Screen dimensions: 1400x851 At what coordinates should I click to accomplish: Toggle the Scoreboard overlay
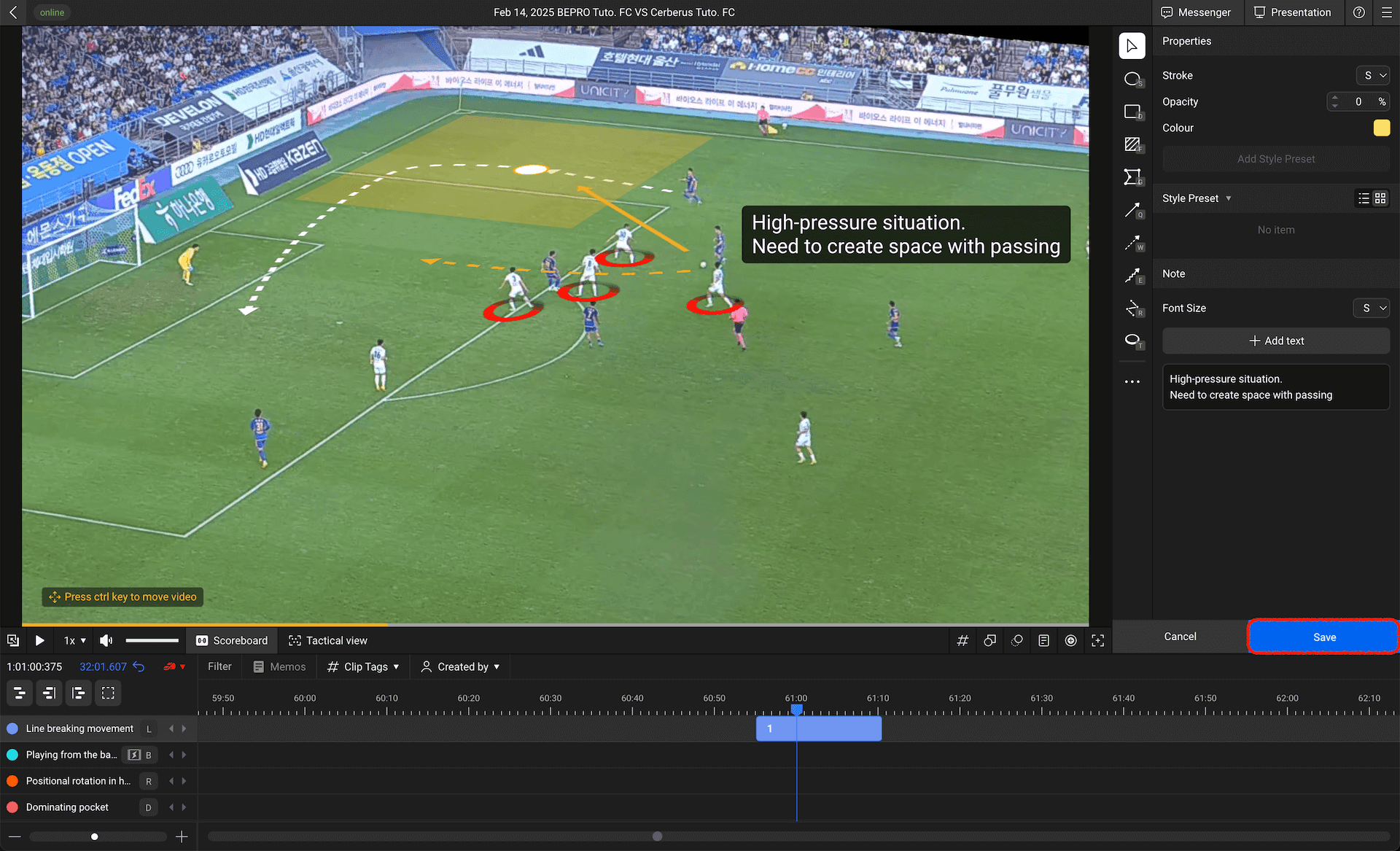[232, 640]
